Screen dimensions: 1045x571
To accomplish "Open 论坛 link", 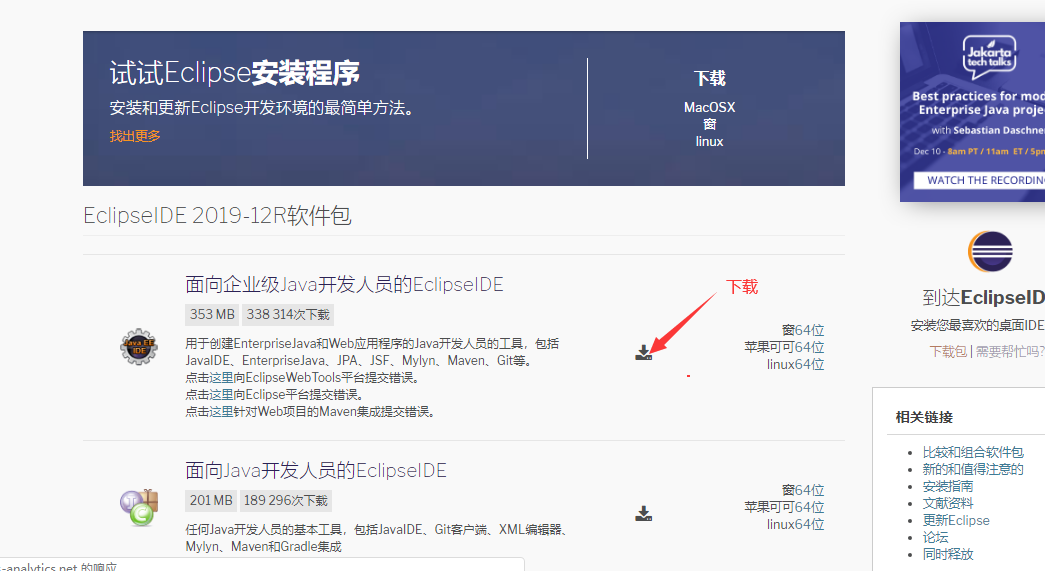I will click(935, 537).
